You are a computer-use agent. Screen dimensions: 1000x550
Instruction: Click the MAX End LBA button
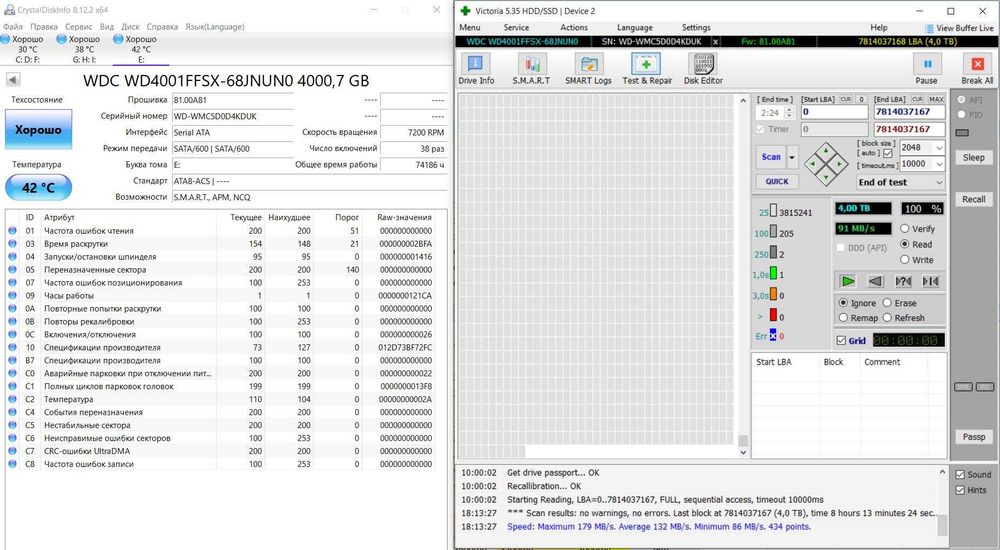click(936, 100)
